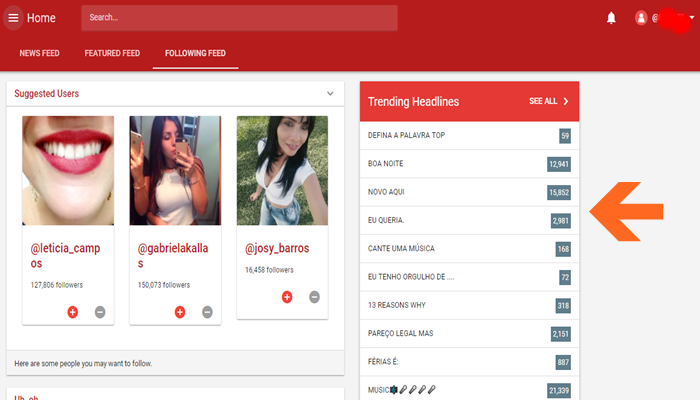
Task: Click the 21,339 count badge
Action: pyautogui.click(x=559, y=391)
